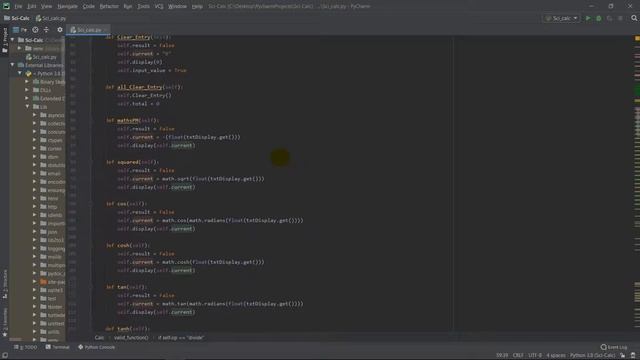Click the Project panel horizontal scrollbar
This screenshot has width=640, height=360.
16,339
